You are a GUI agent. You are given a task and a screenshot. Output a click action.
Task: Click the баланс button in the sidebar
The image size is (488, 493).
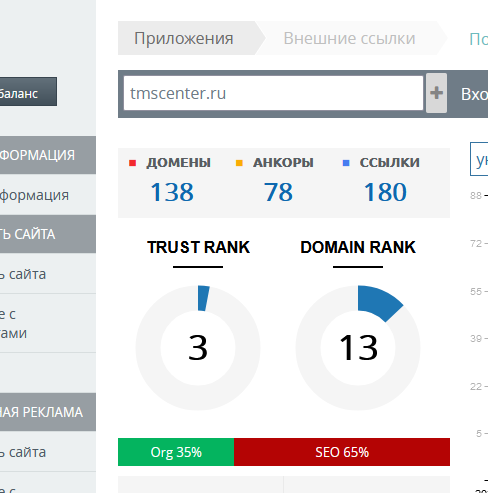click(x=28, y=92)
